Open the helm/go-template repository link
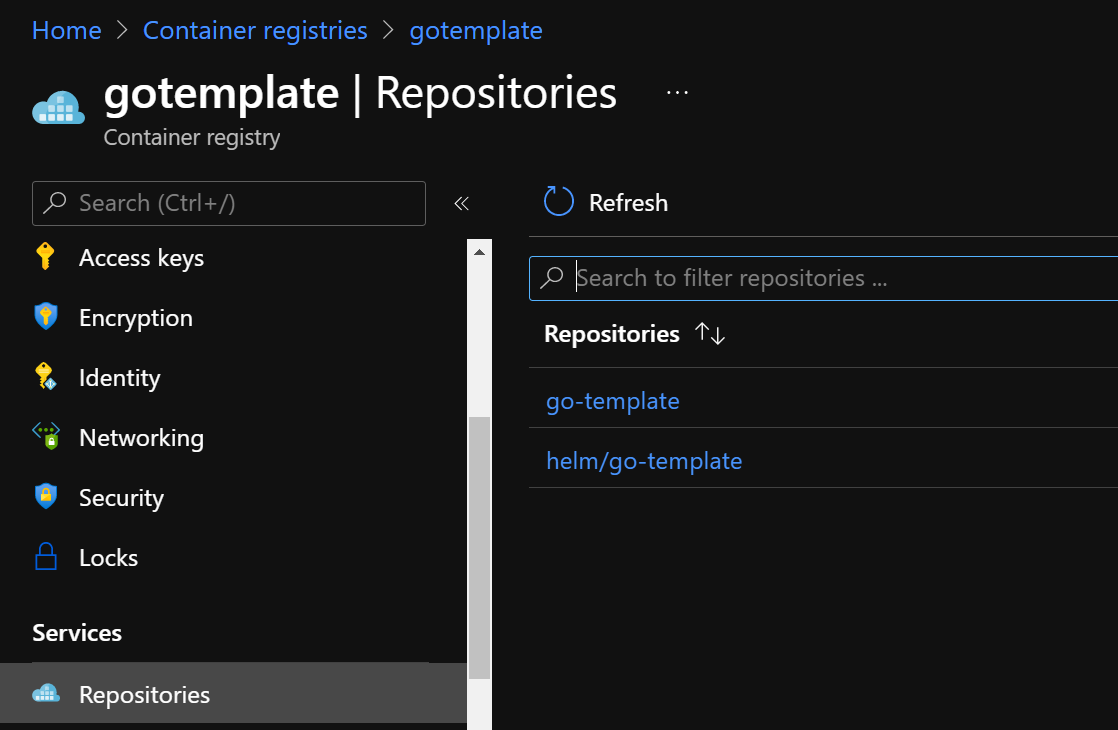 point(643,461)
